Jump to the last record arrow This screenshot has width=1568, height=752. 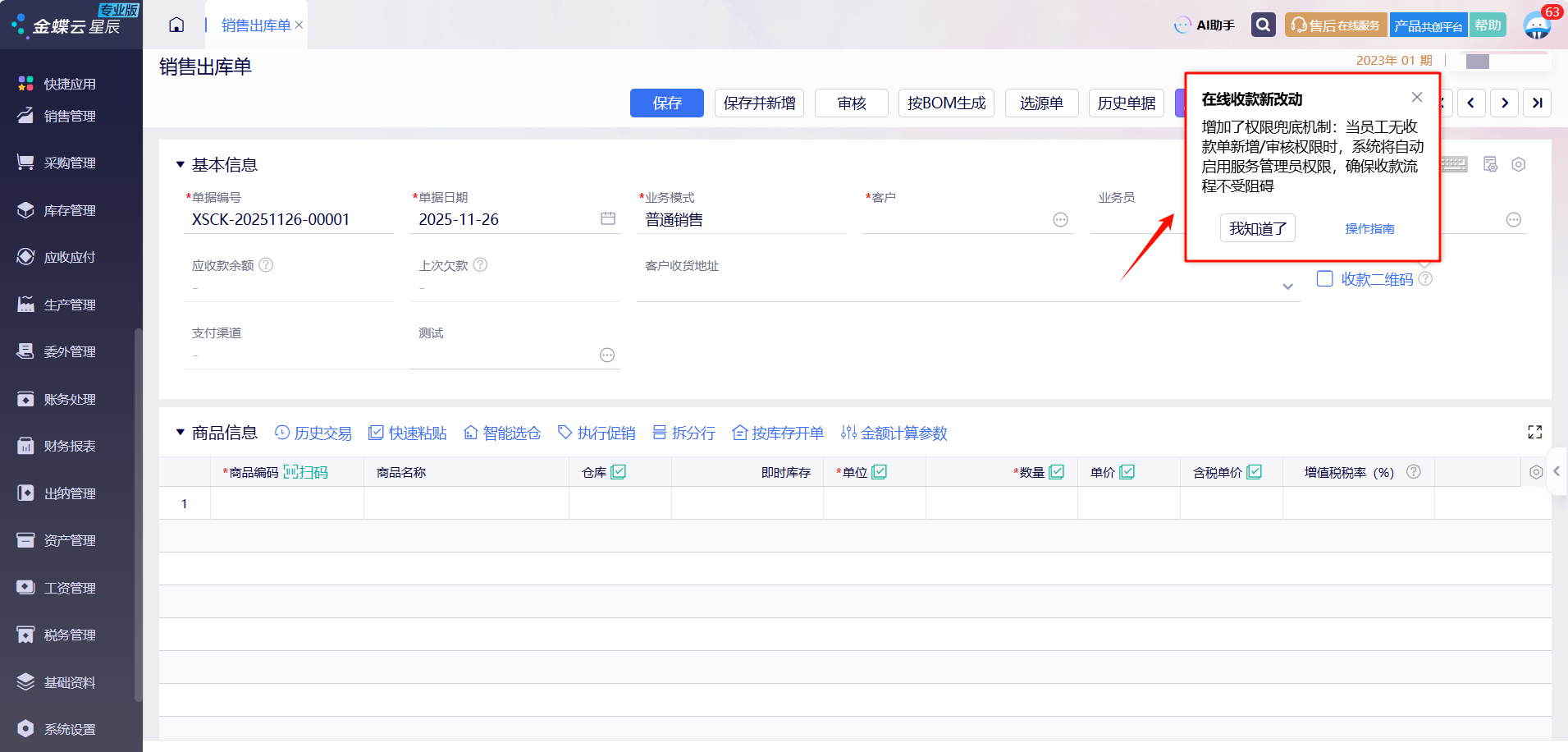coord(1537,103)
